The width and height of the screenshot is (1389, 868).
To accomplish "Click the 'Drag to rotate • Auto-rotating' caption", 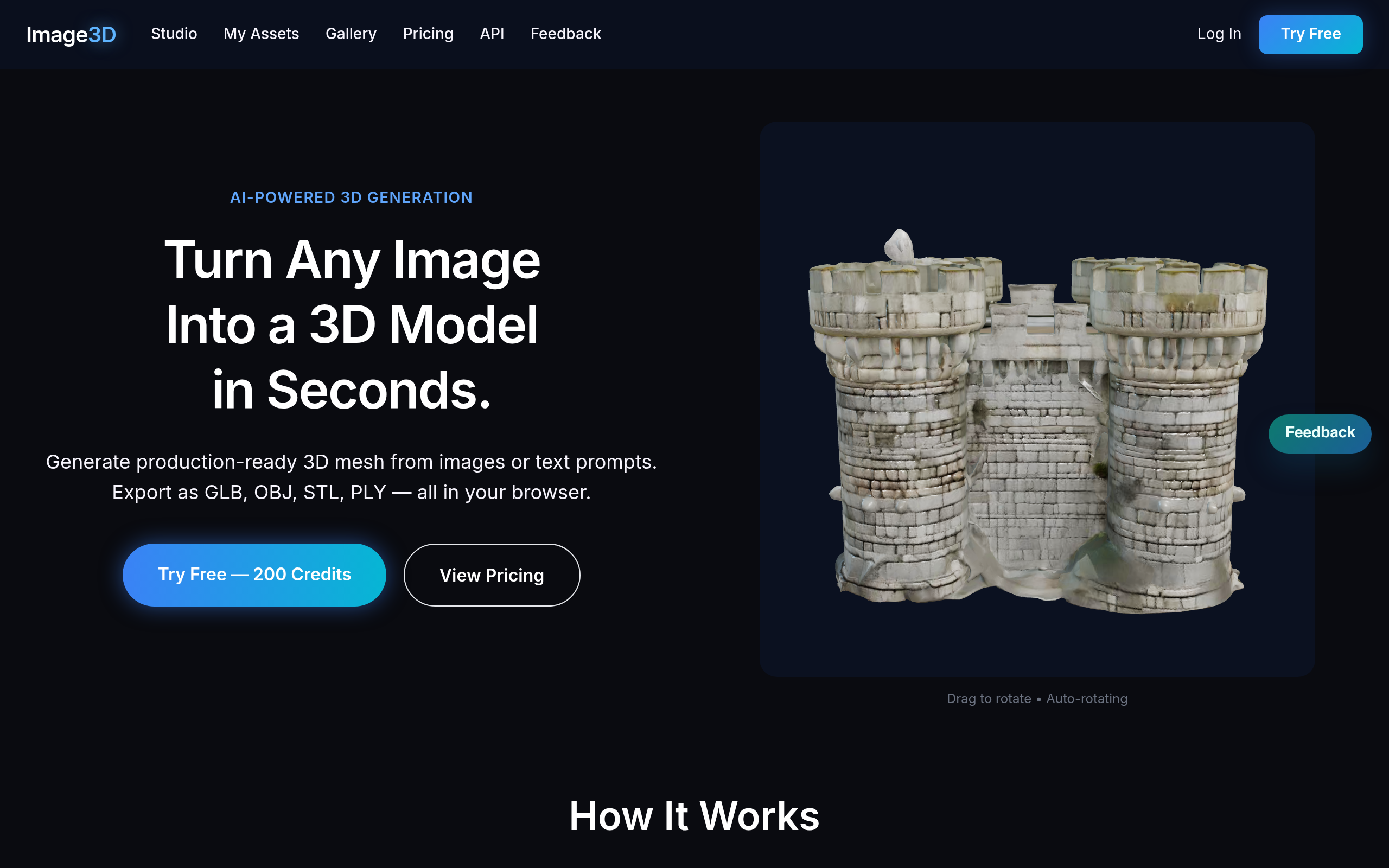I will tap(1037, 699).
